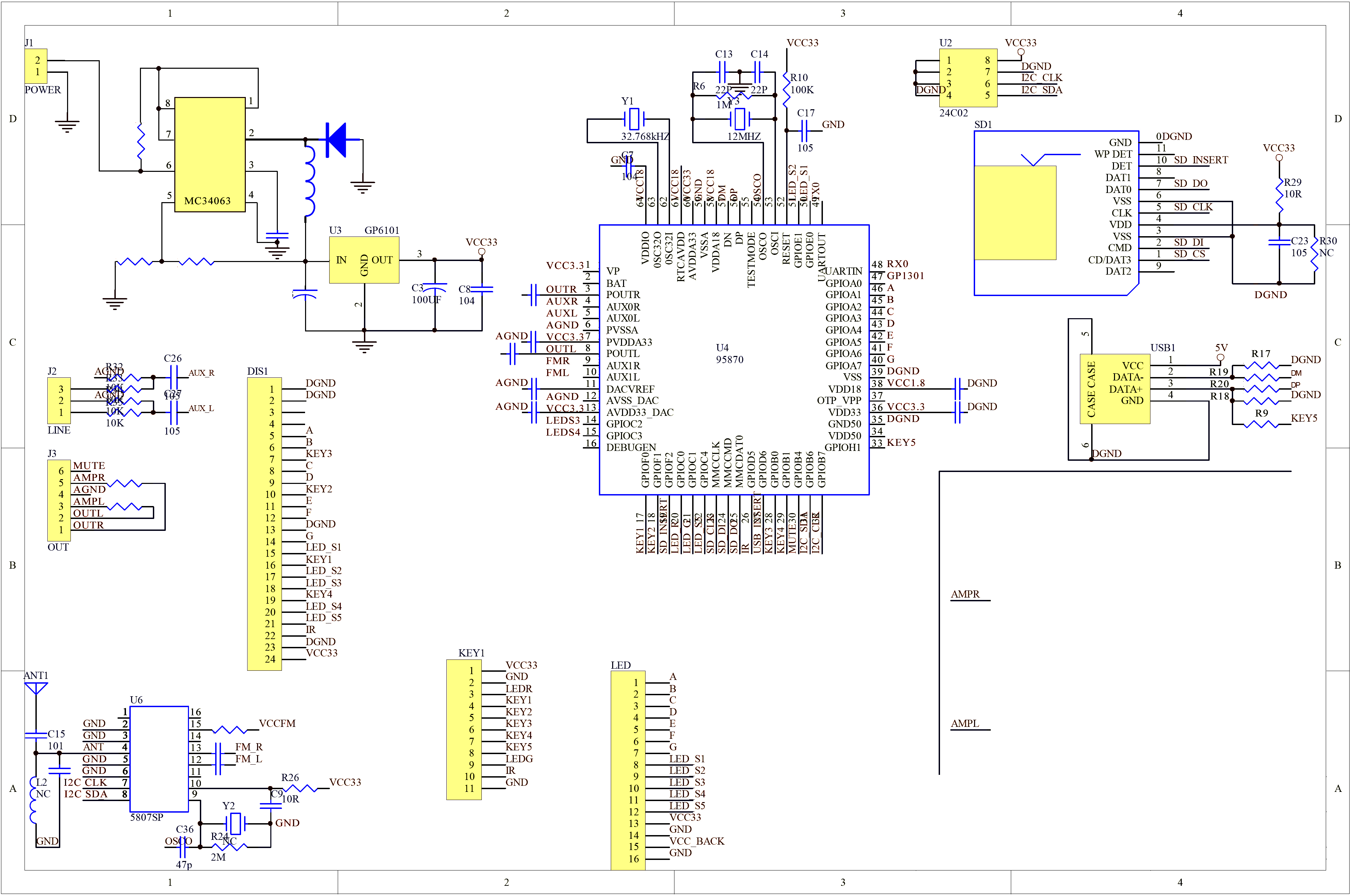The image size is (1353, 896).
Task: Select the Y2 crystal near U6
Action: click(x=235, y=824)
